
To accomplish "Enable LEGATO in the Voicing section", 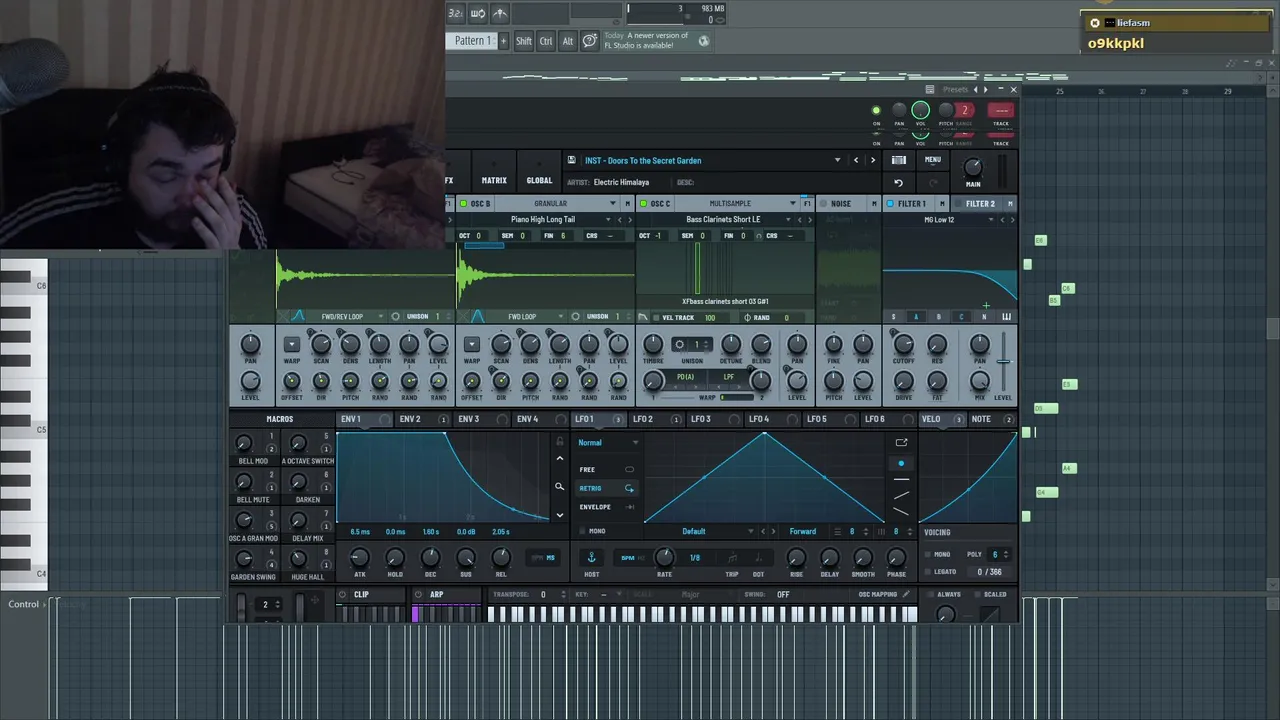I will click(927, 572).
